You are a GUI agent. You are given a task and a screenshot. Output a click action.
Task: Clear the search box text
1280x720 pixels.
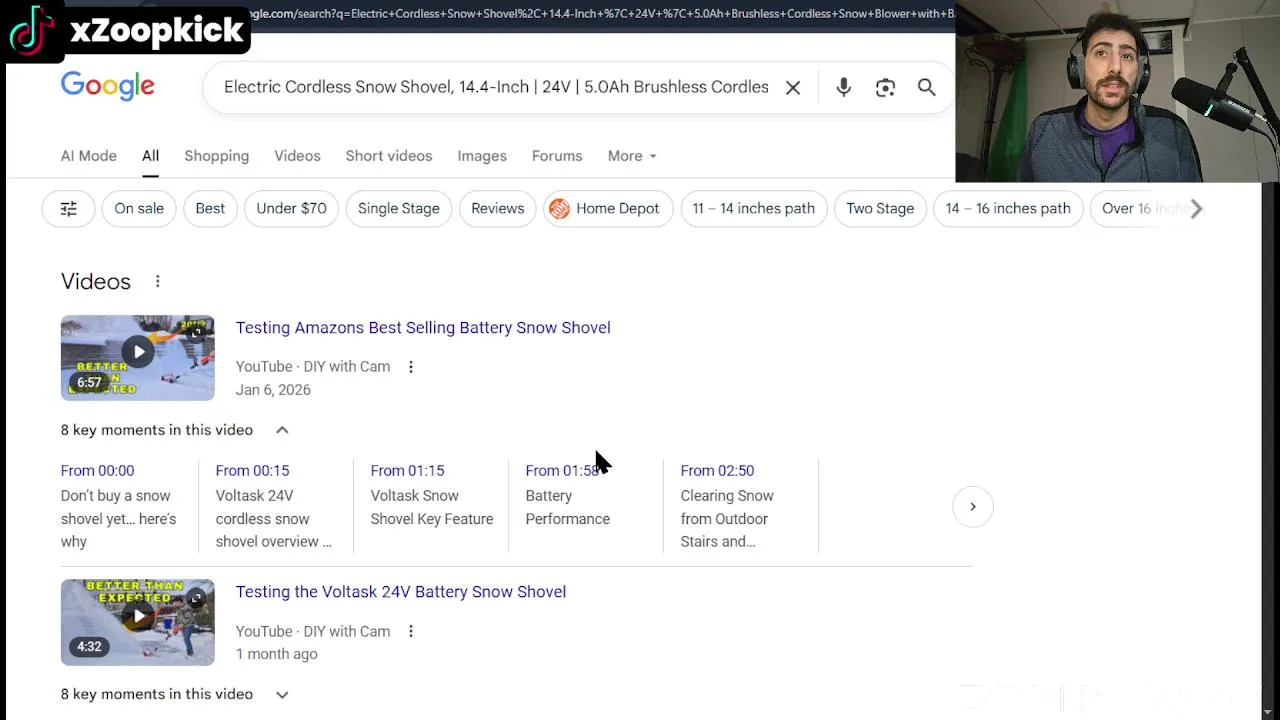(x=793, y=87)
